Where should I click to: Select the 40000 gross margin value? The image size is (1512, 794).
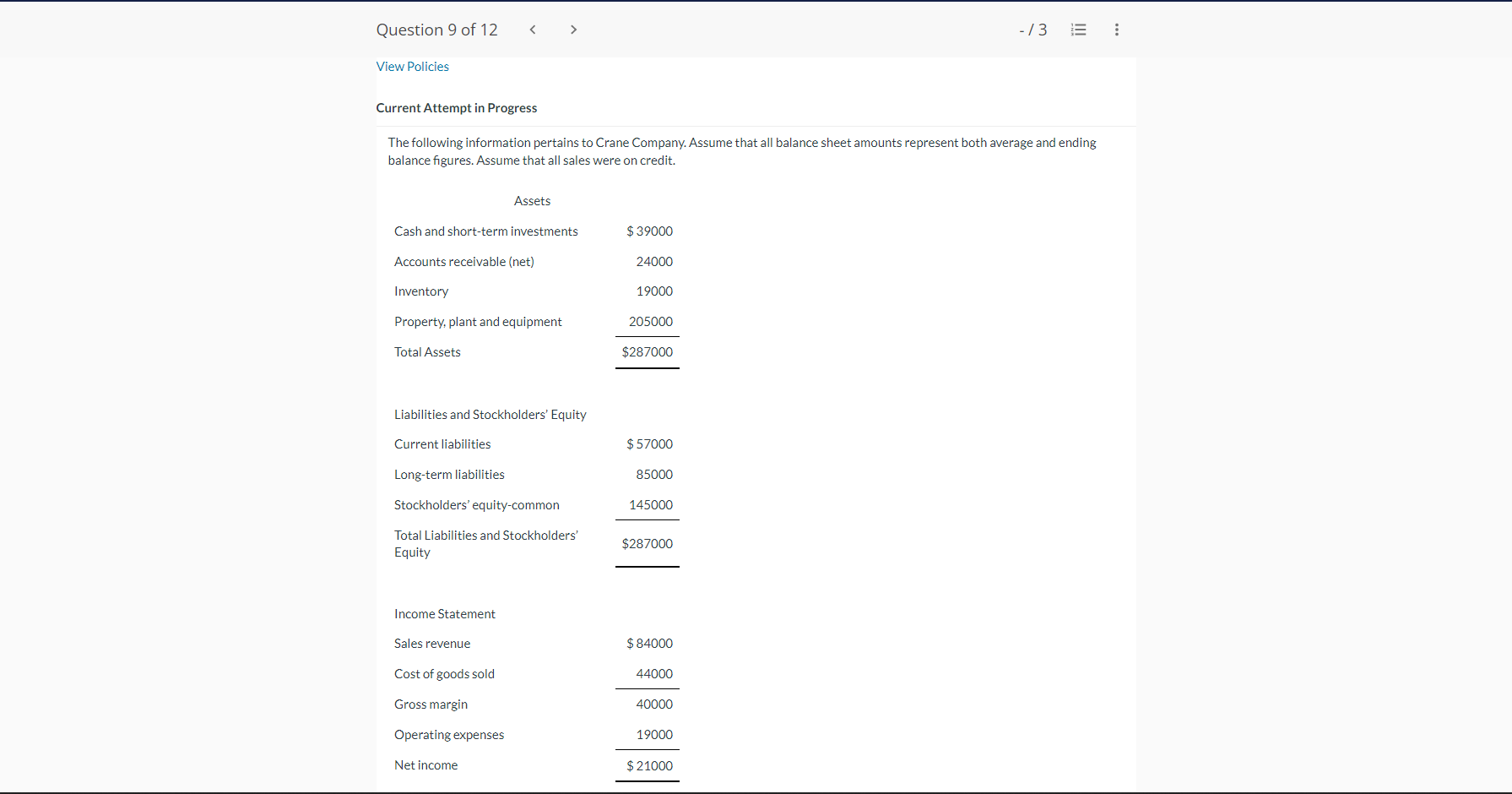coord(654,704)
